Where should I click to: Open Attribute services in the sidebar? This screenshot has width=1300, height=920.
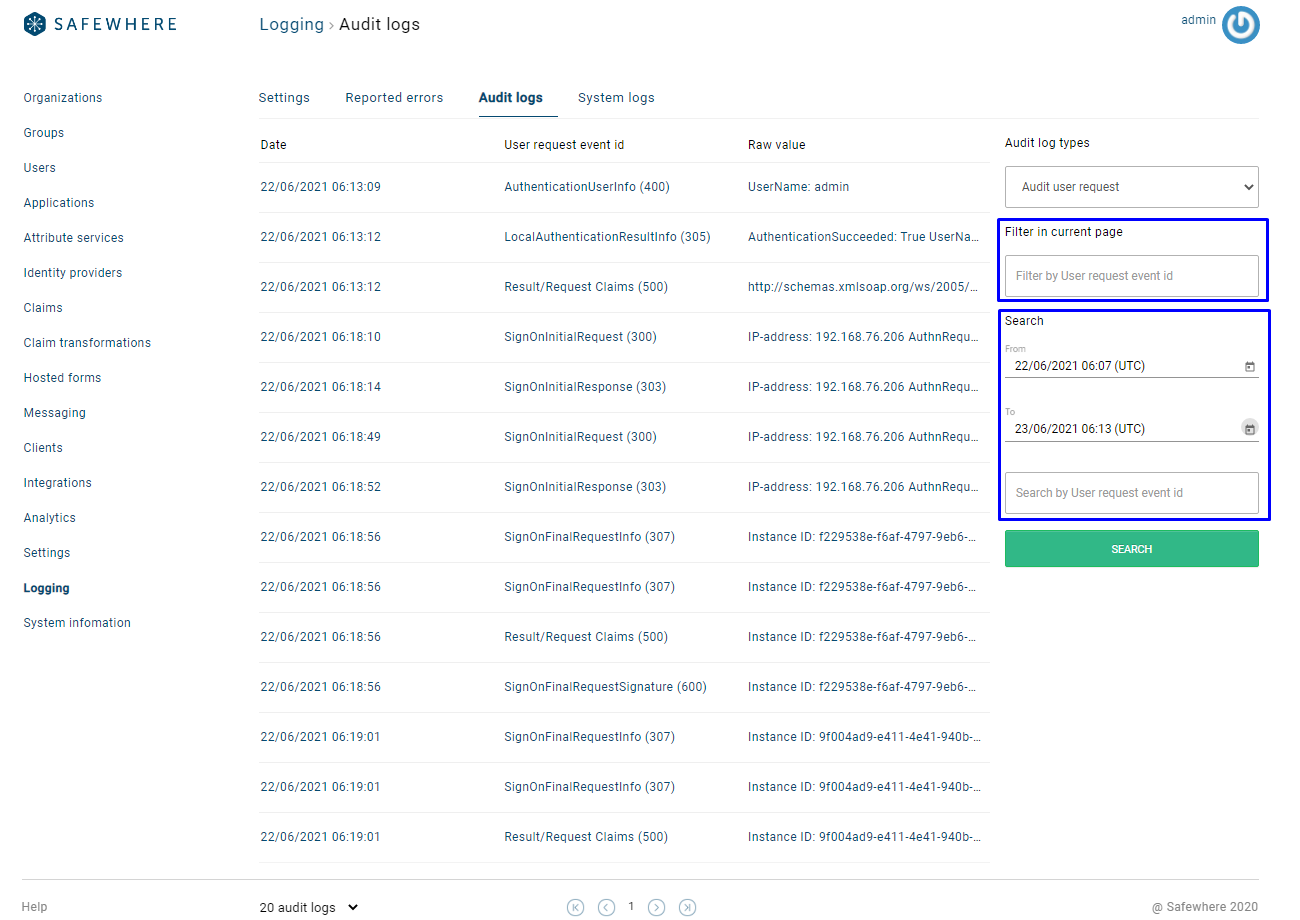pyautogui.click(x=74, y=238)
